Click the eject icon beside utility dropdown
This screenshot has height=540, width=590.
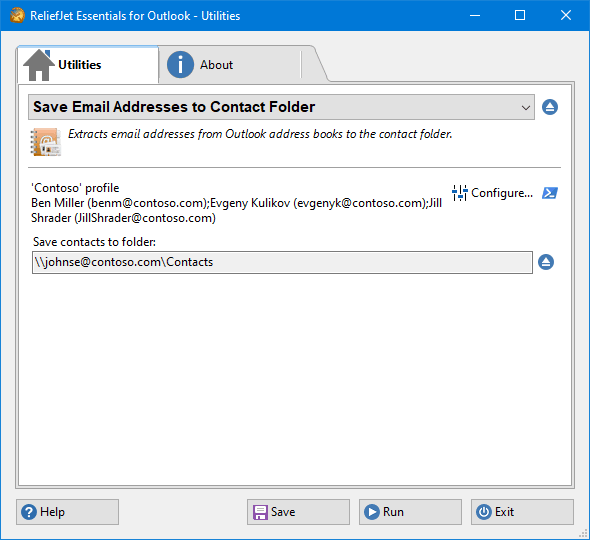coord(550,107)
